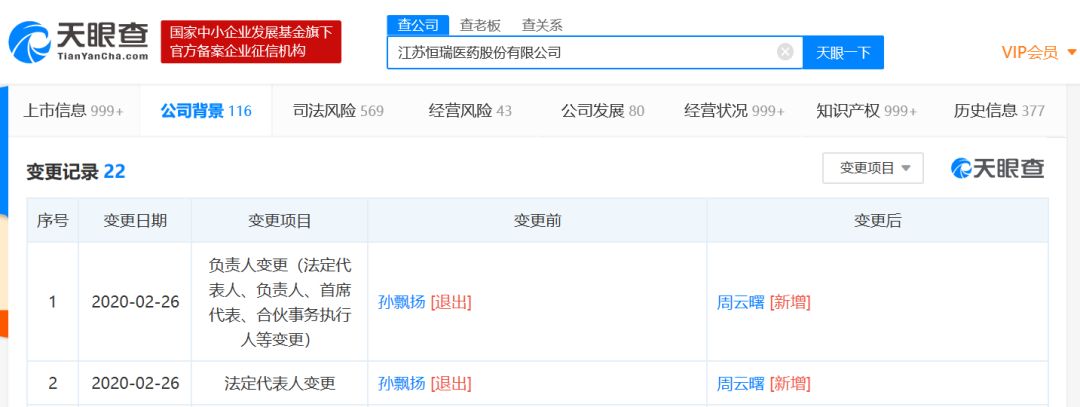Click the 变更记录 22 heading
1080x407 pixels.
76,171
